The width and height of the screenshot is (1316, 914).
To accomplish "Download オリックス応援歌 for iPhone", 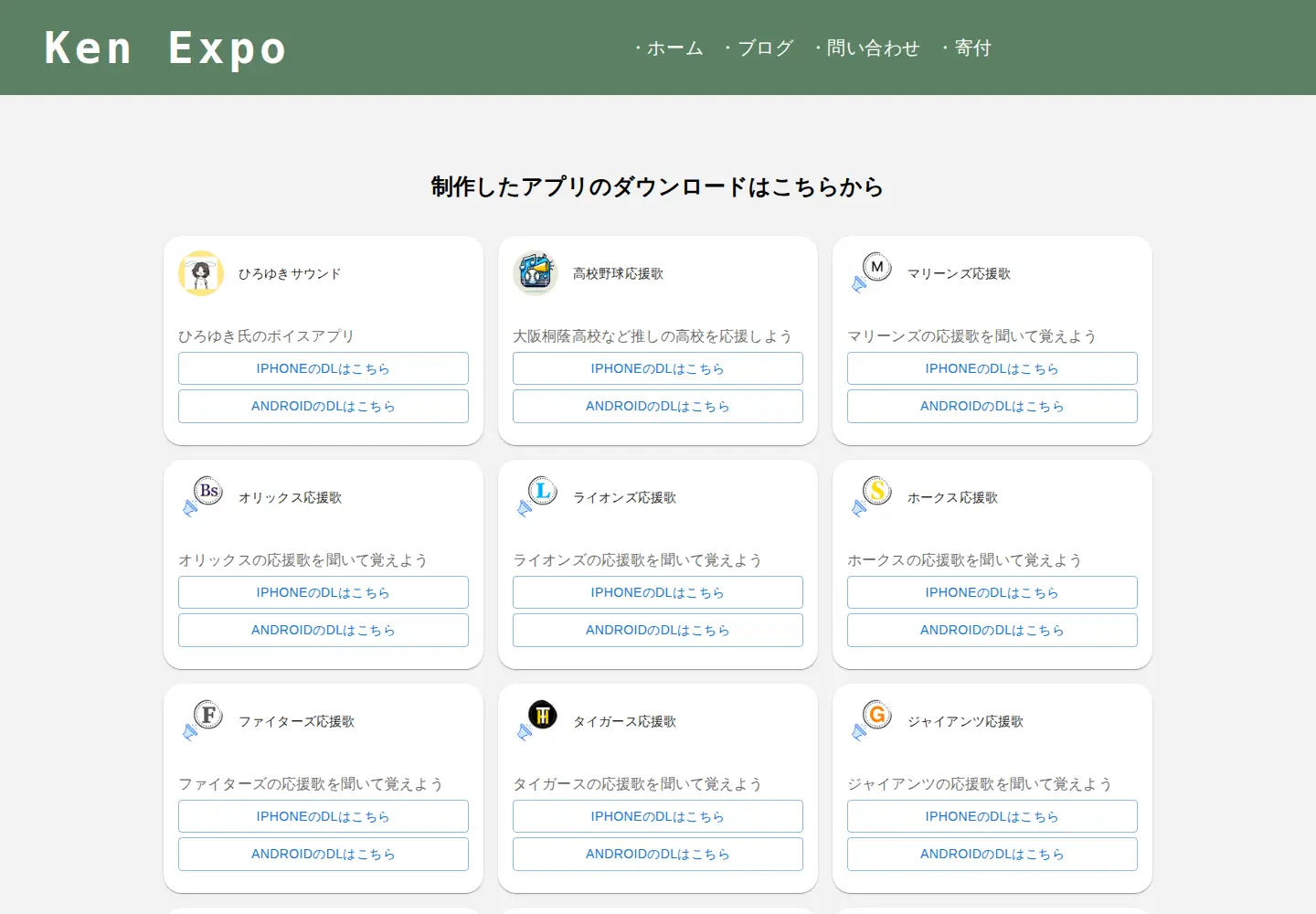I will tap(324, 592).
